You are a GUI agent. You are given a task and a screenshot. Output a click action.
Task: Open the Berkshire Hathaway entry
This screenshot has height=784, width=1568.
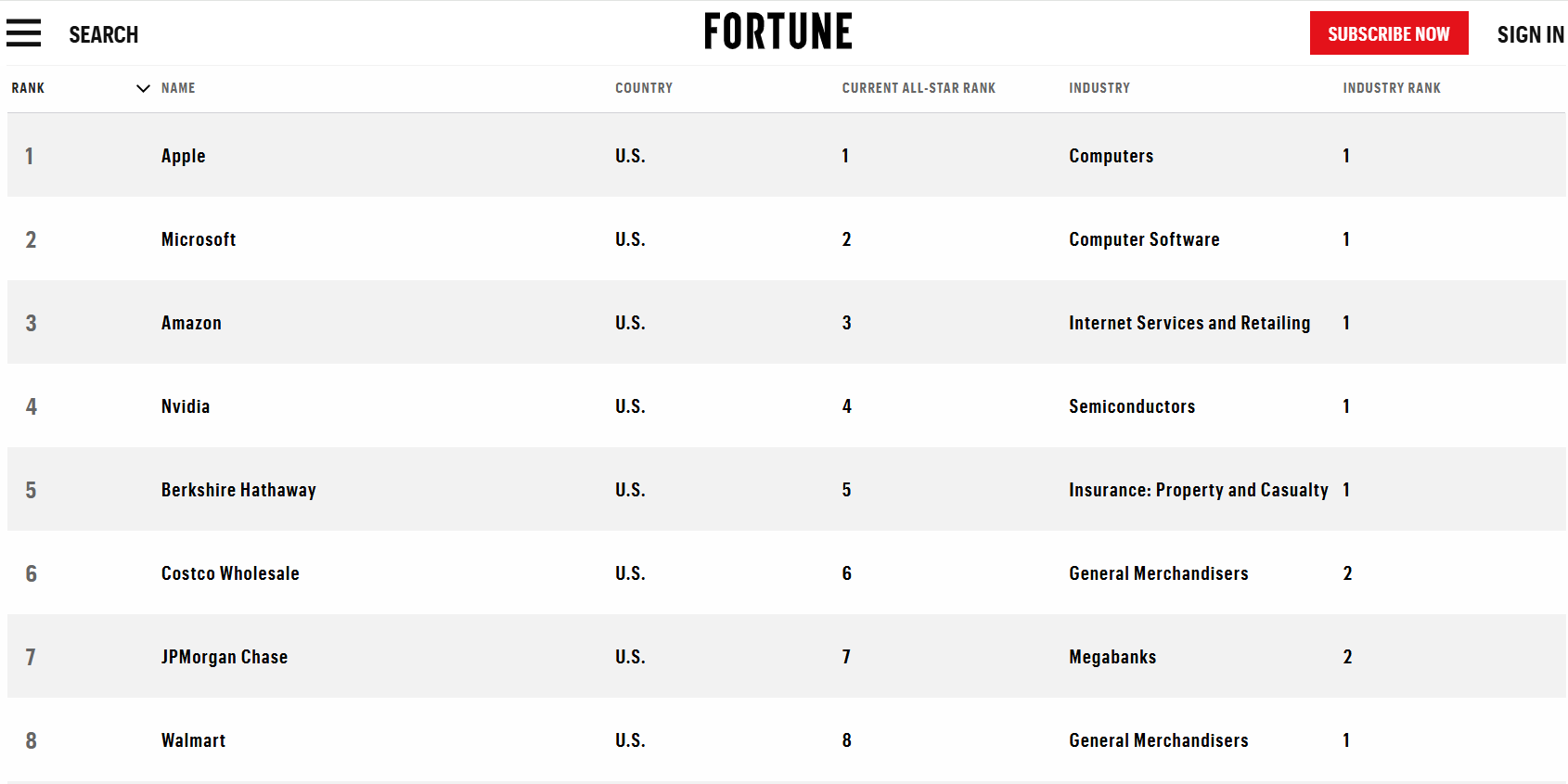(238, 490)
